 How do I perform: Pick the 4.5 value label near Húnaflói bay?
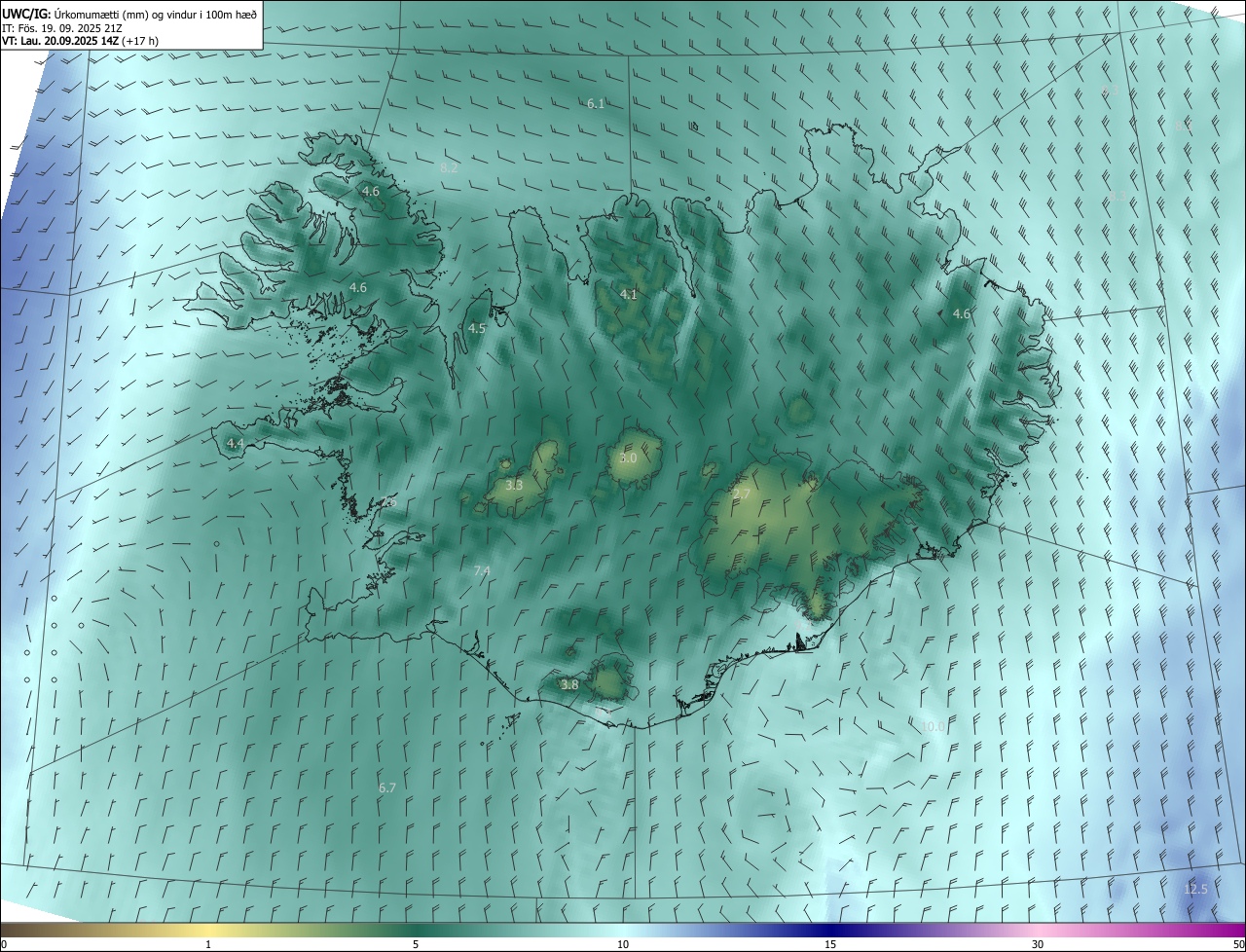[476, 329]
